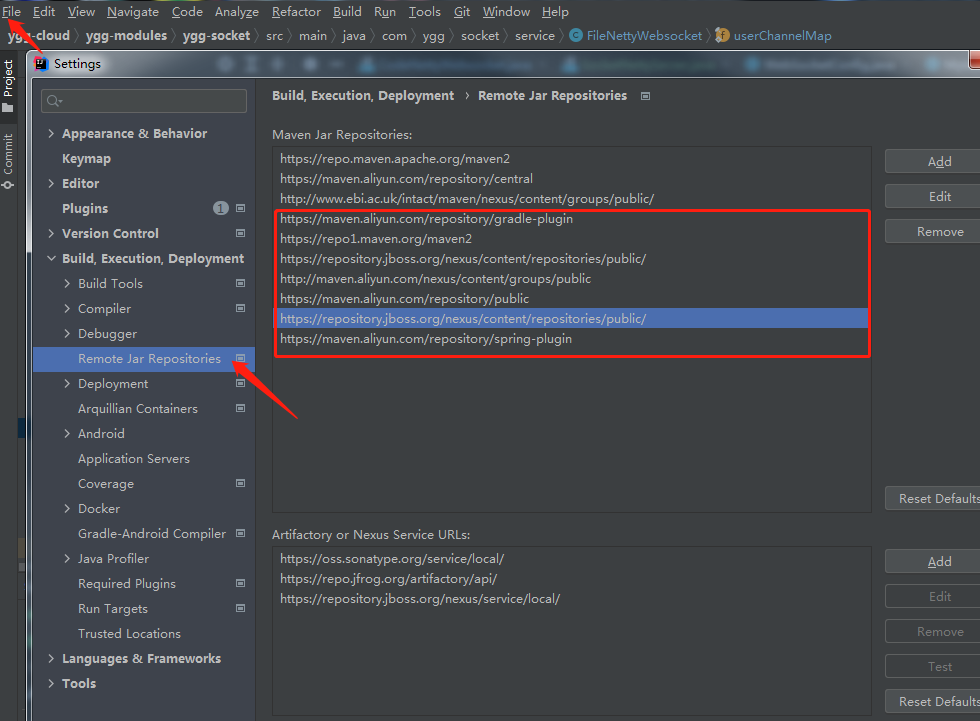The height and width of the screenshot is (721, 980).
Task: Click the settings icon next to Build Tools
Action: coord(239,283)
